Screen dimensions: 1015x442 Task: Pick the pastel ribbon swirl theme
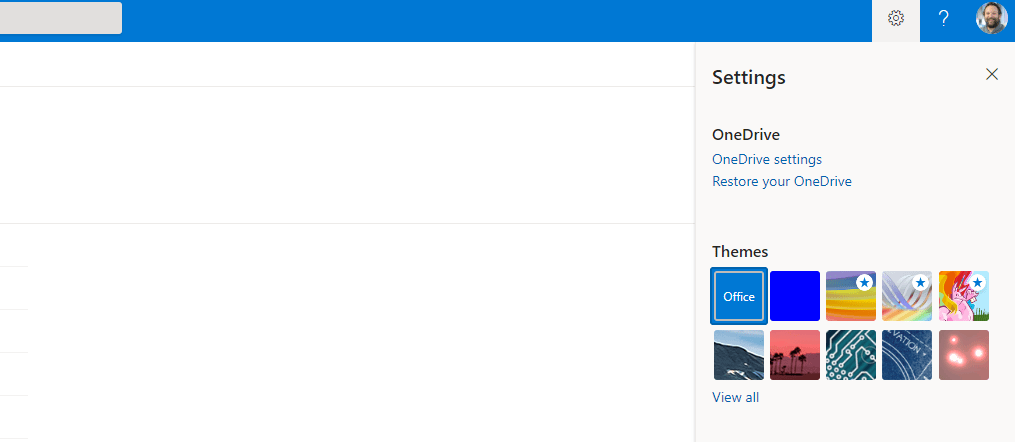907,296
